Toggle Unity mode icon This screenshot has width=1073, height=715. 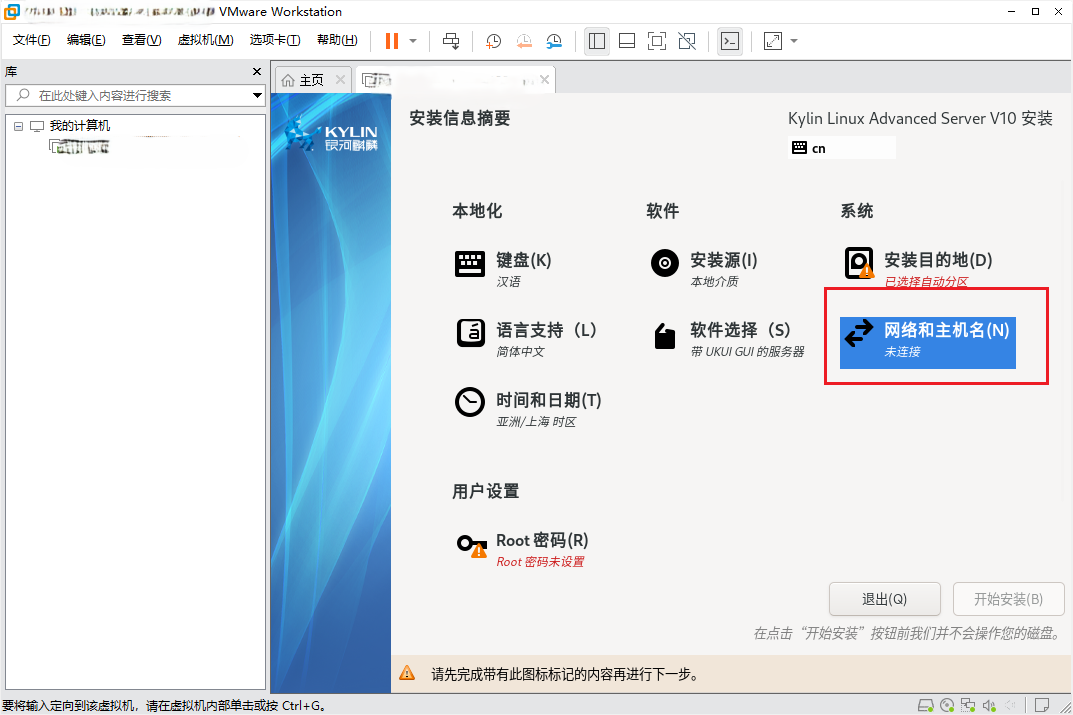[x=687, y=41]
